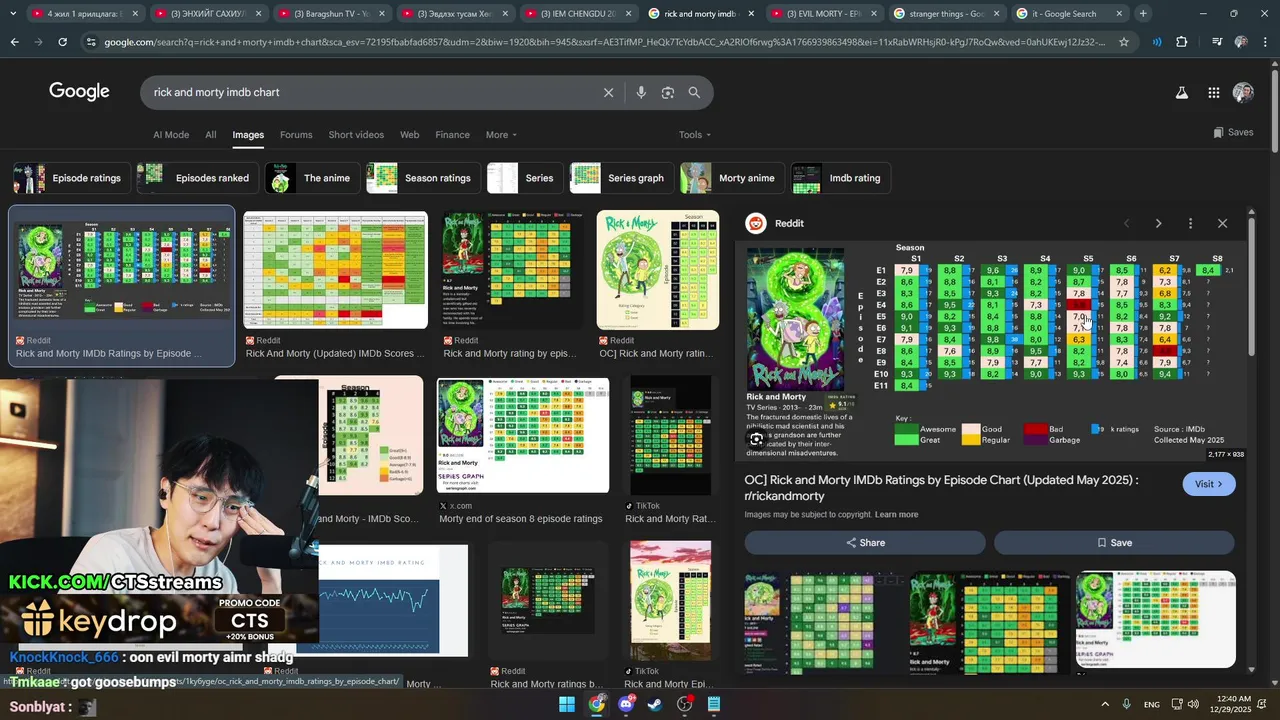The height and width of the screenshot is (720, 1280).
Task: Open the Tools dropdown
Action: [x=695, y=135]
